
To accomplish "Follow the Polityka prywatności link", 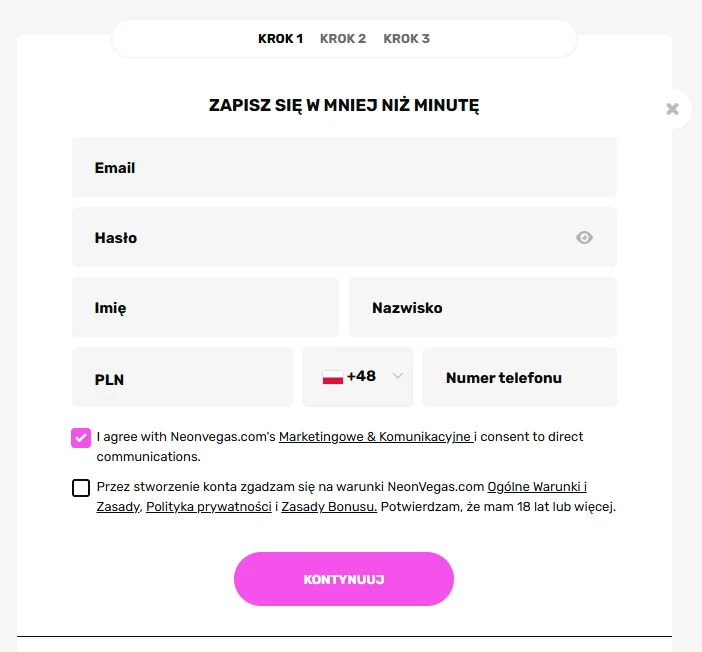I will [x=208, y=507].
